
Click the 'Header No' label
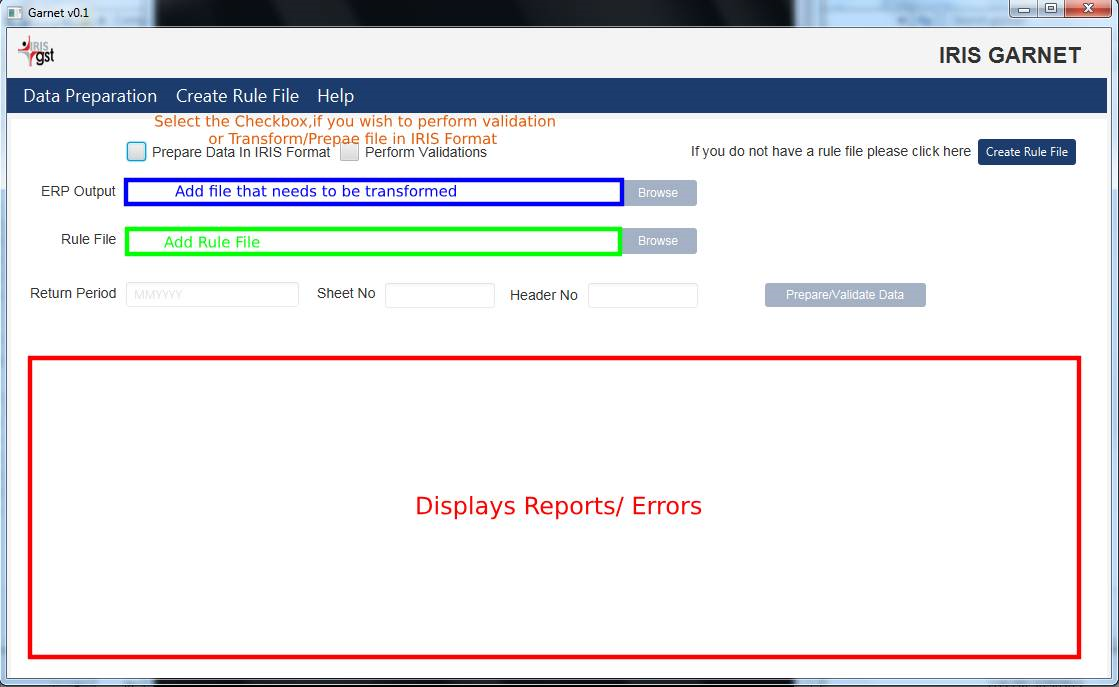point(544,295)
